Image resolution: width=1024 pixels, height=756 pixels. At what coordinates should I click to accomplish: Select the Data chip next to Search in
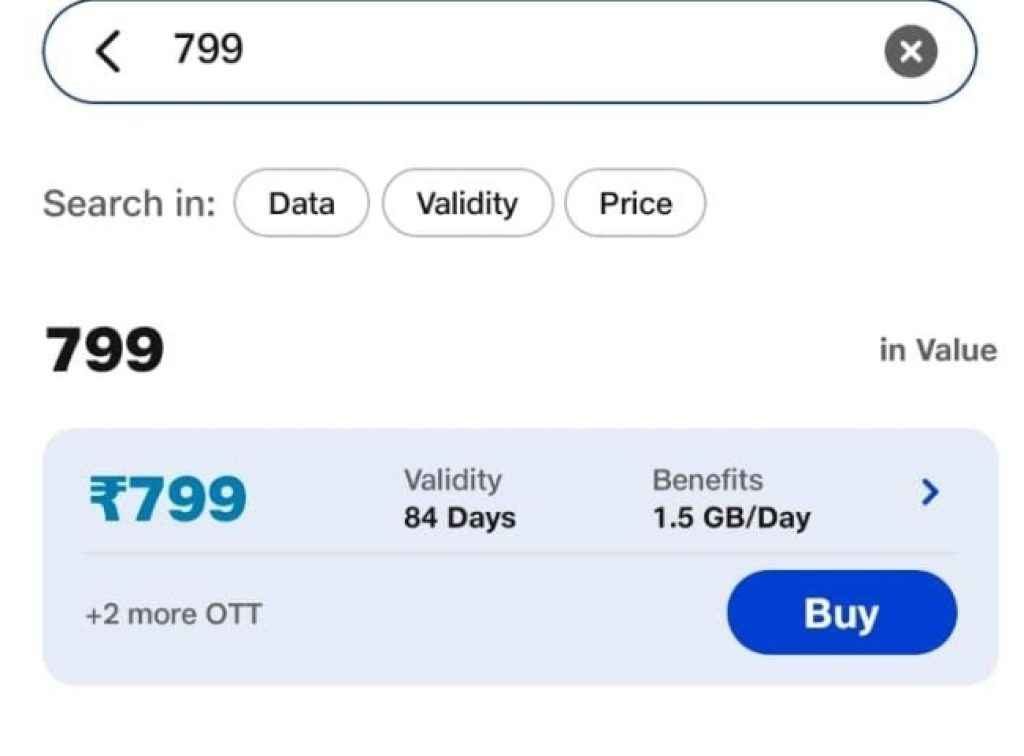[302, 203]
